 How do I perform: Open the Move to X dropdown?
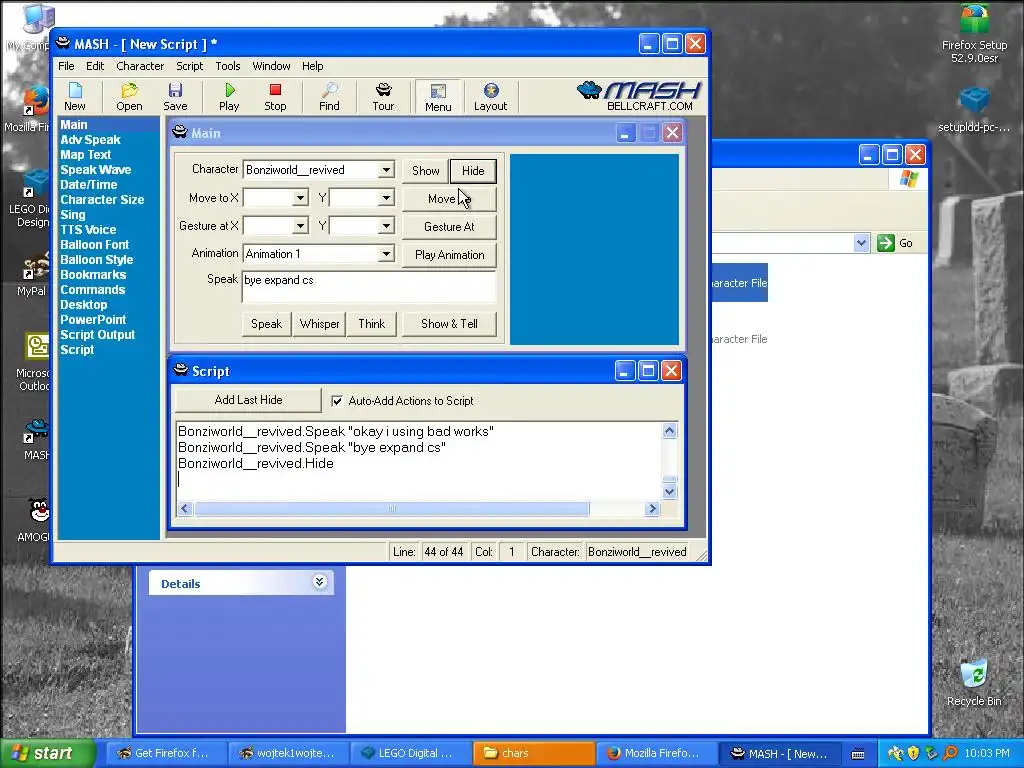click(300, 198)
